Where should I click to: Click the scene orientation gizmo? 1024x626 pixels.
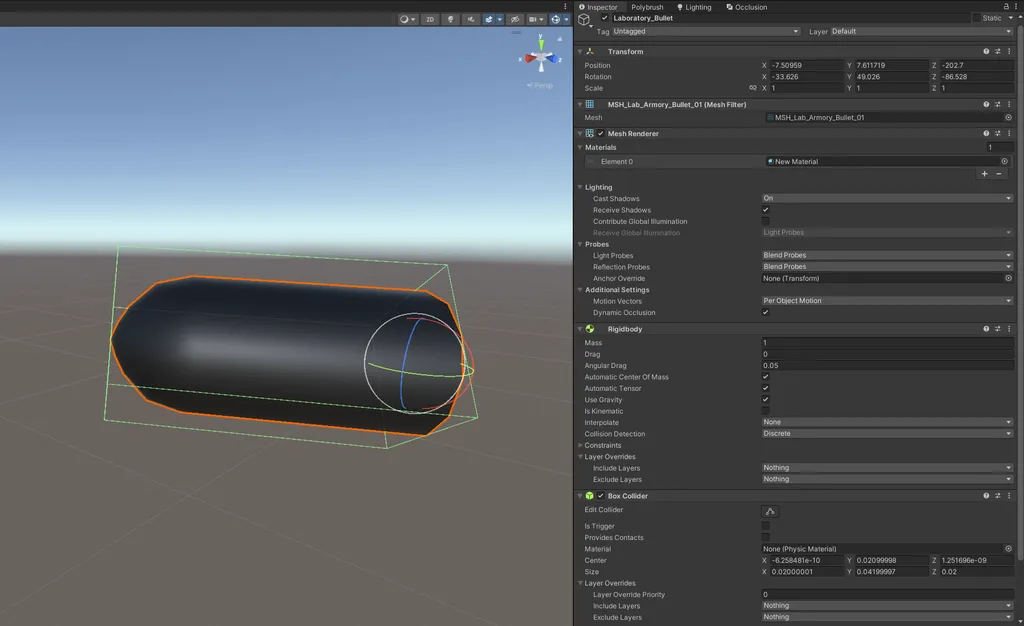[541, 57]
